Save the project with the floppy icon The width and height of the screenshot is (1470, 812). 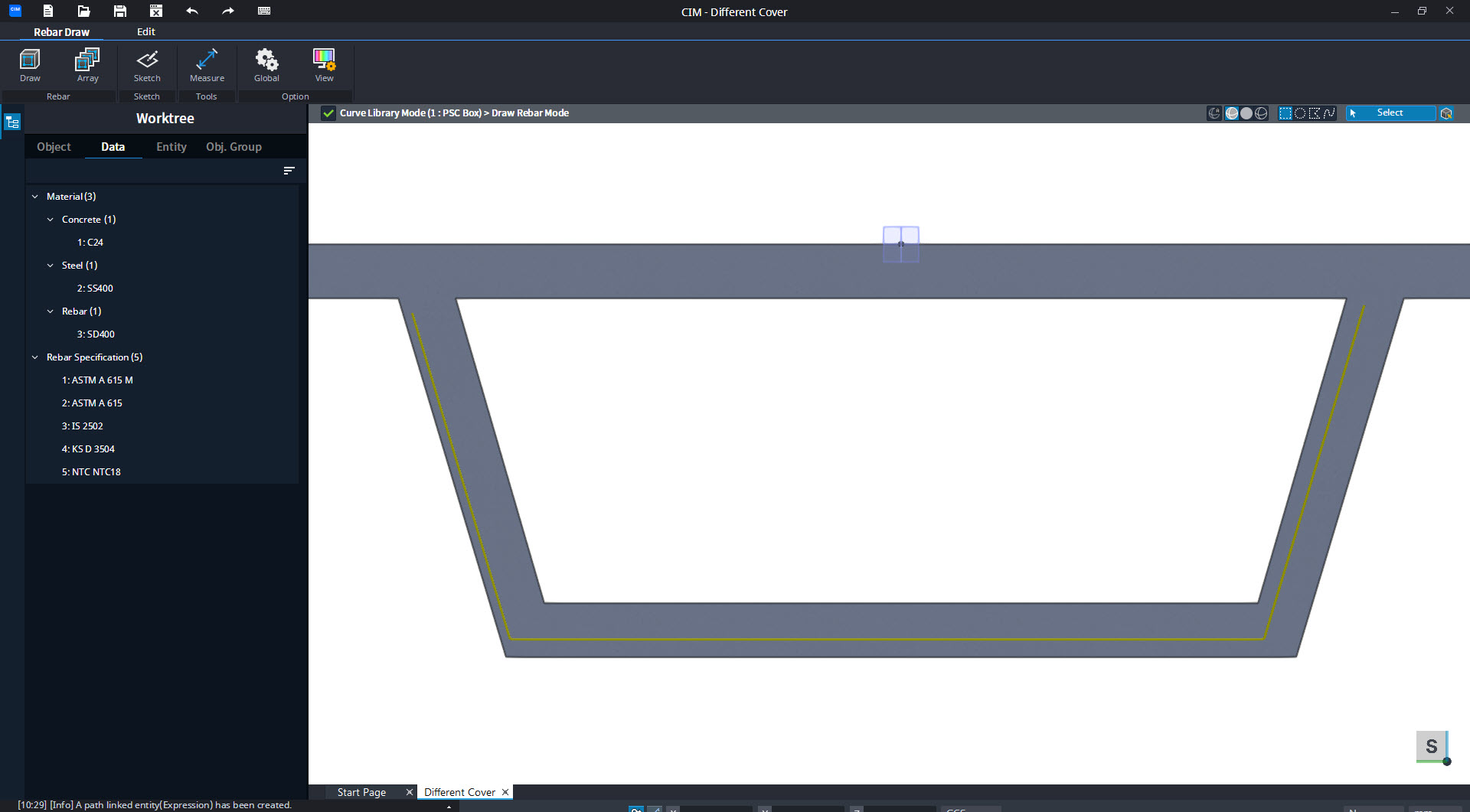tap(119, 11)
